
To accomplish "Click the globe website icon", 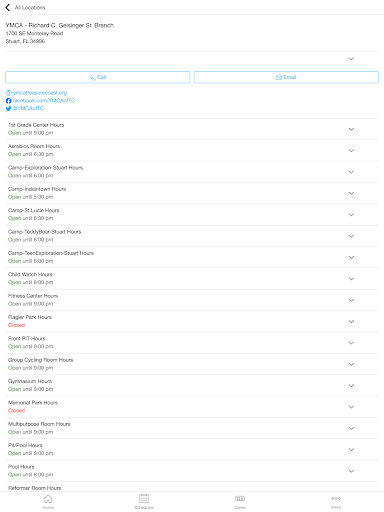I will [x=9, y=93].
